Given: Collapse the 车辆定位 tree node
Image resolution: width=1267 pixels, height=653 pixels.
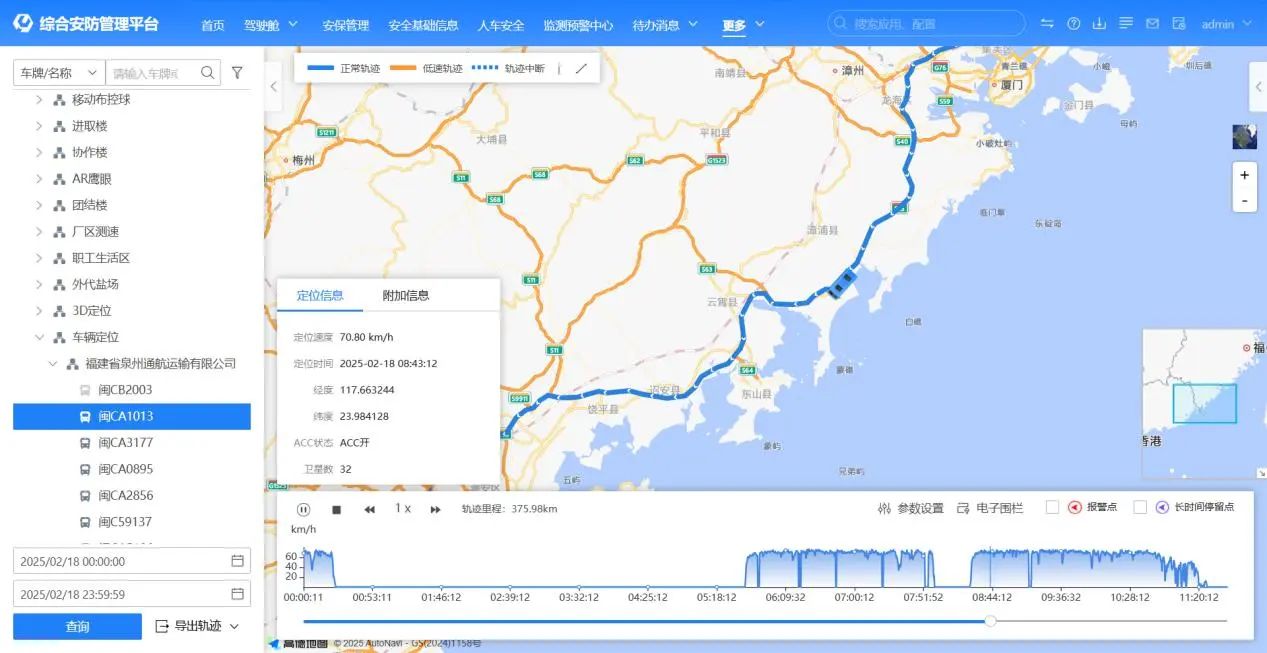Looking at the screenshot, I should [x=40, y=337].
